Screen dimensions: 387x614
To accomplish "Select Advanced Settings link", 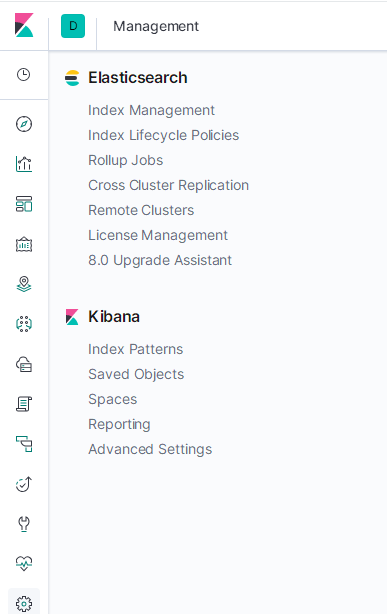I will pyautogui.click(x=150, y=450).
